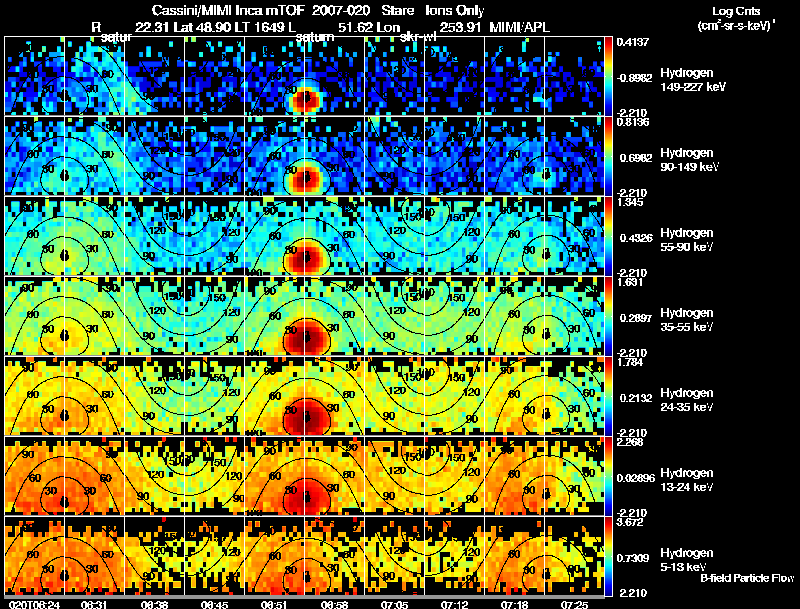Click the Hydrogen 5-13 keV label
Viewport: 800px width, 609px height.
pos(686,560)
